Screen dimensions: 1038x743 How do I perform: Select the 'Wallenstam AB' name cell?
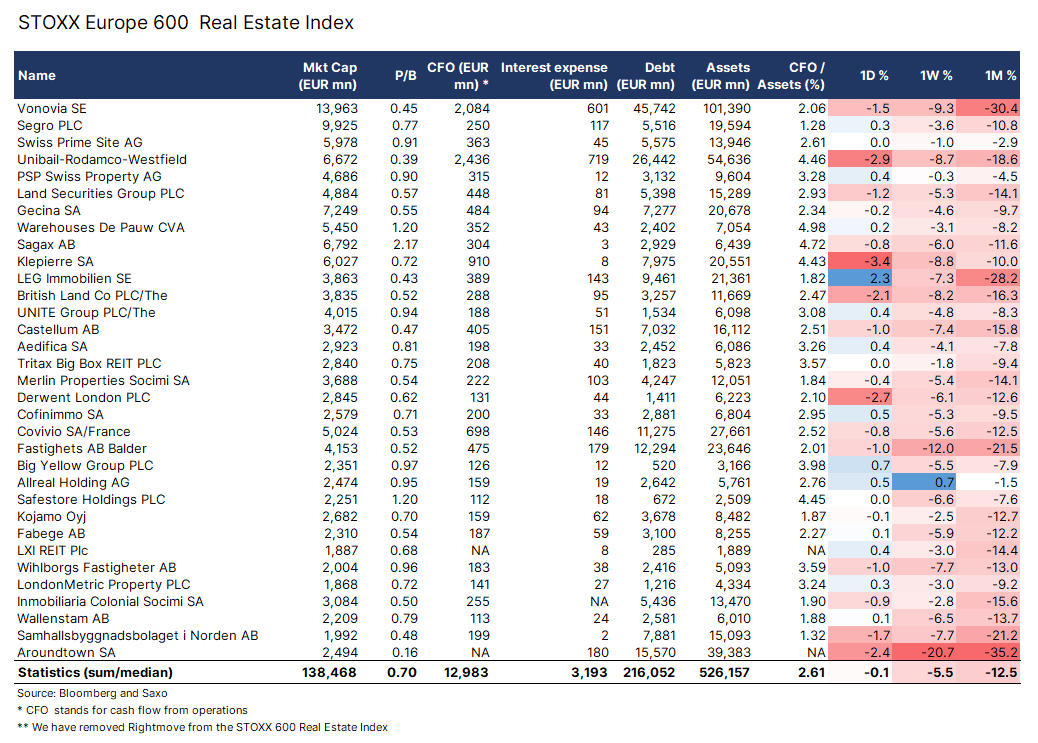pos(63,619)
